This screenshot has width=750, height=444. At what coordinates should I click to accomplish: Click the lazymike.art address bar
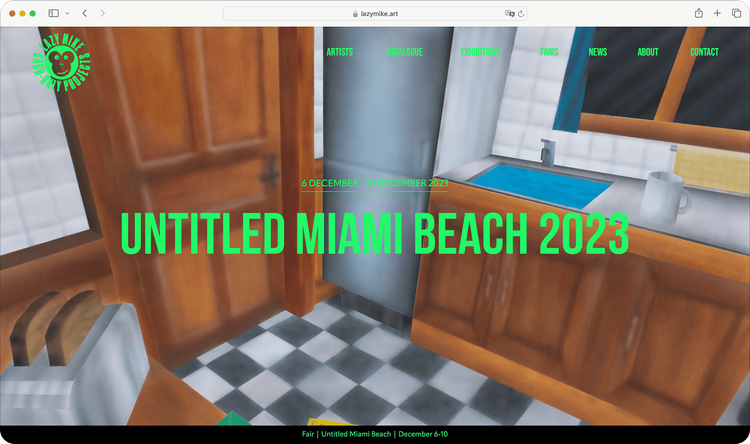tap(375, 13)
